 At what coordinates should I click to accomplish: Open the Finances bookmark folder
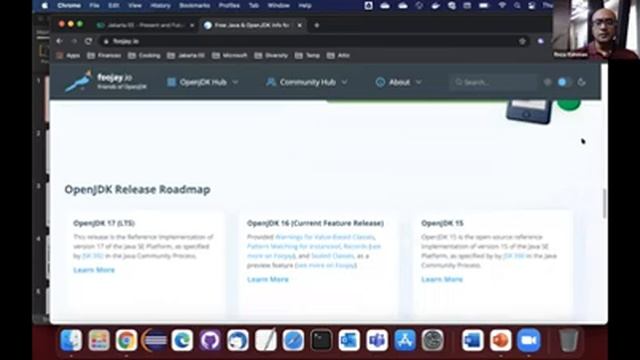[x=104, y=56]
